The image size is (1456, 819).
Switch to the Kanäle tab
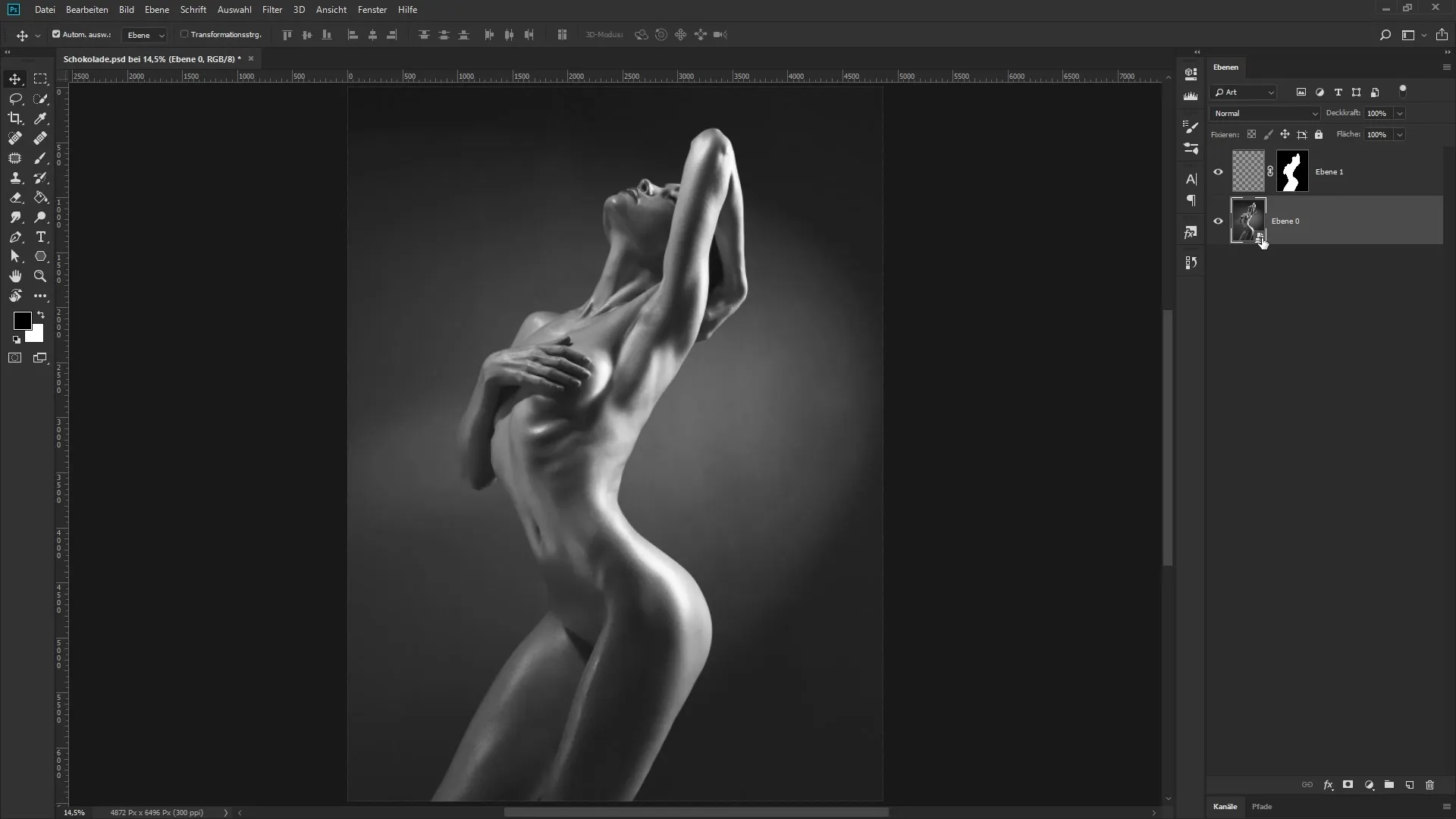point(1225,806)
